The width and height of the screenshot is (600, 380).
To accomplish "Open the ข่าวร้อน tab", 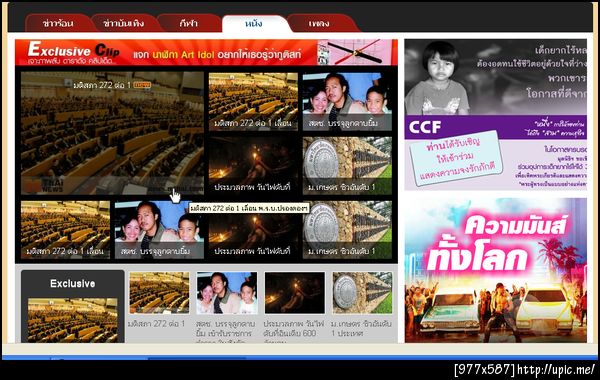I will click(x=58, y=23).
